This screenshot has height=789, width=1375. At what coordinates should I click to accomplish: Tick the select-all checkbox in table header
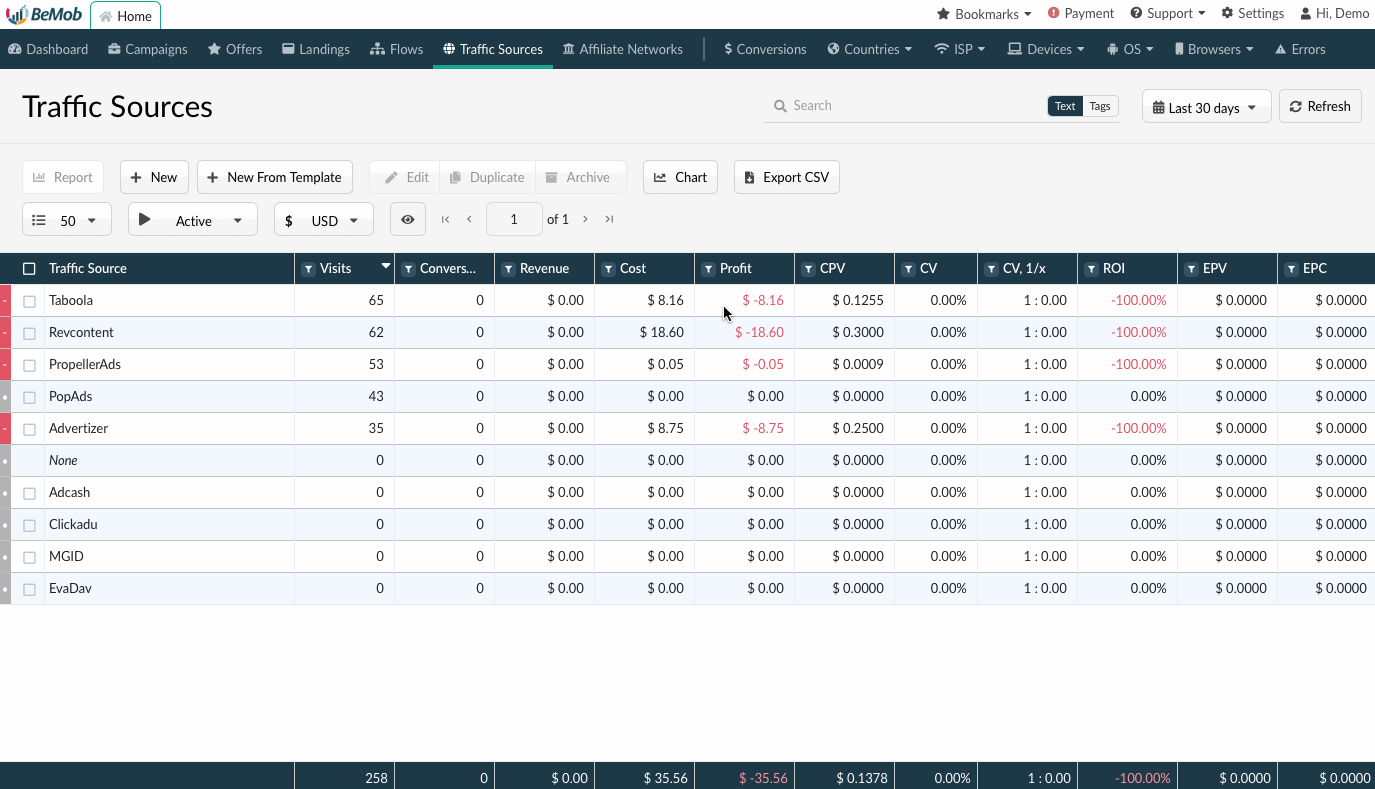point(29,269)
